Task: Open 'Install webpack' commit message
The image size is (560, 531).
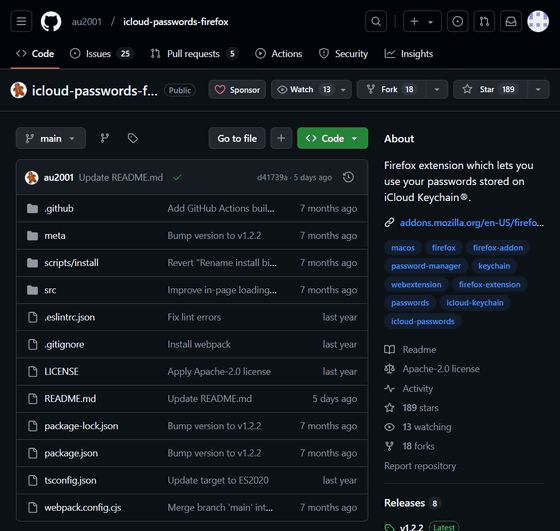Action: pos(199,344)
